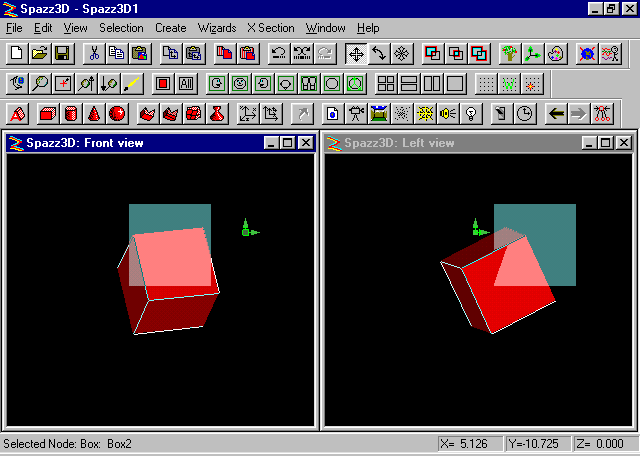Click the New file icon

[x=17, y=53]
